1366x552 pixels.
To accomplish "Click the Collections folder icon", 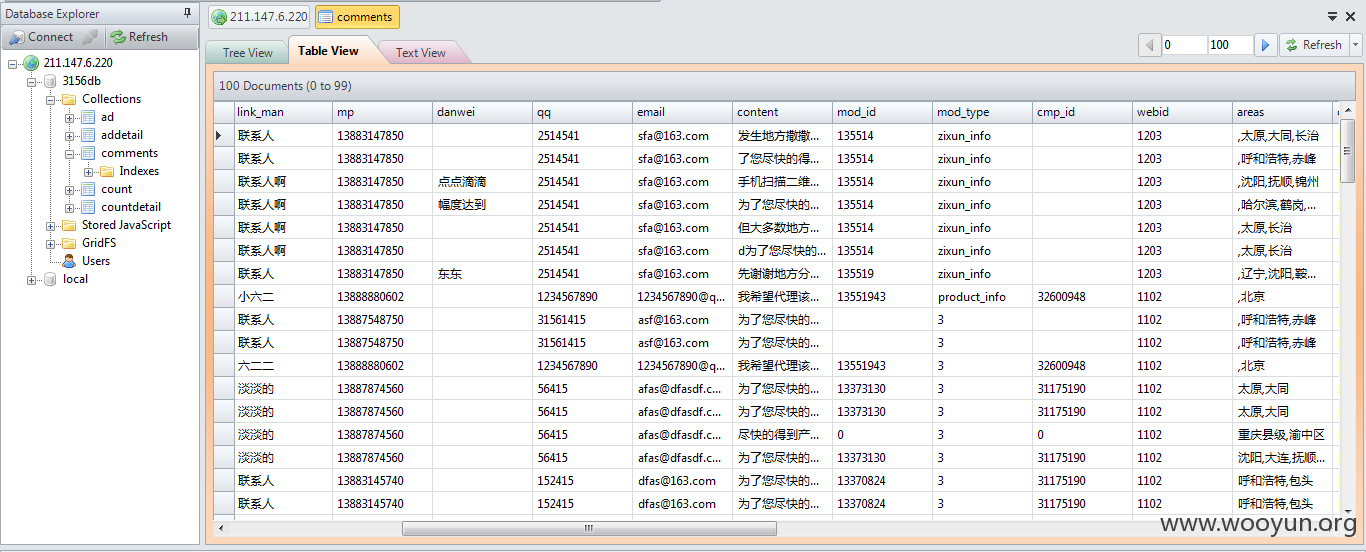I will pos(69,99).
